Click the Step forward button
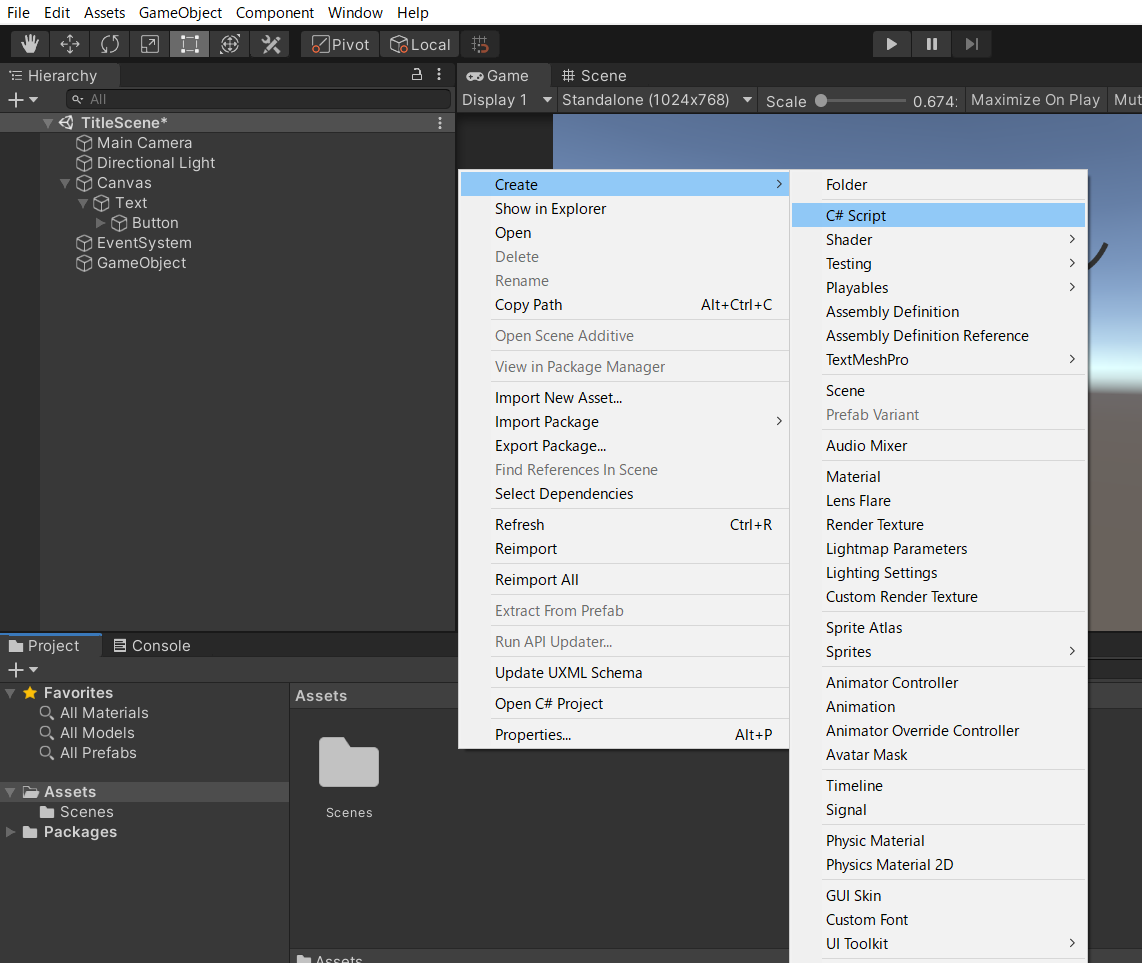 972,44
